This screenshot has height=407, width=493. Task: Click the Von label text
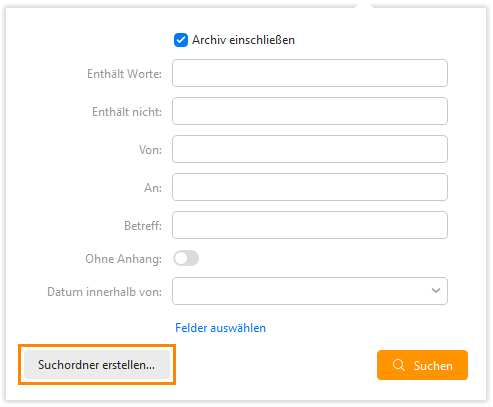tap(150, 150)
